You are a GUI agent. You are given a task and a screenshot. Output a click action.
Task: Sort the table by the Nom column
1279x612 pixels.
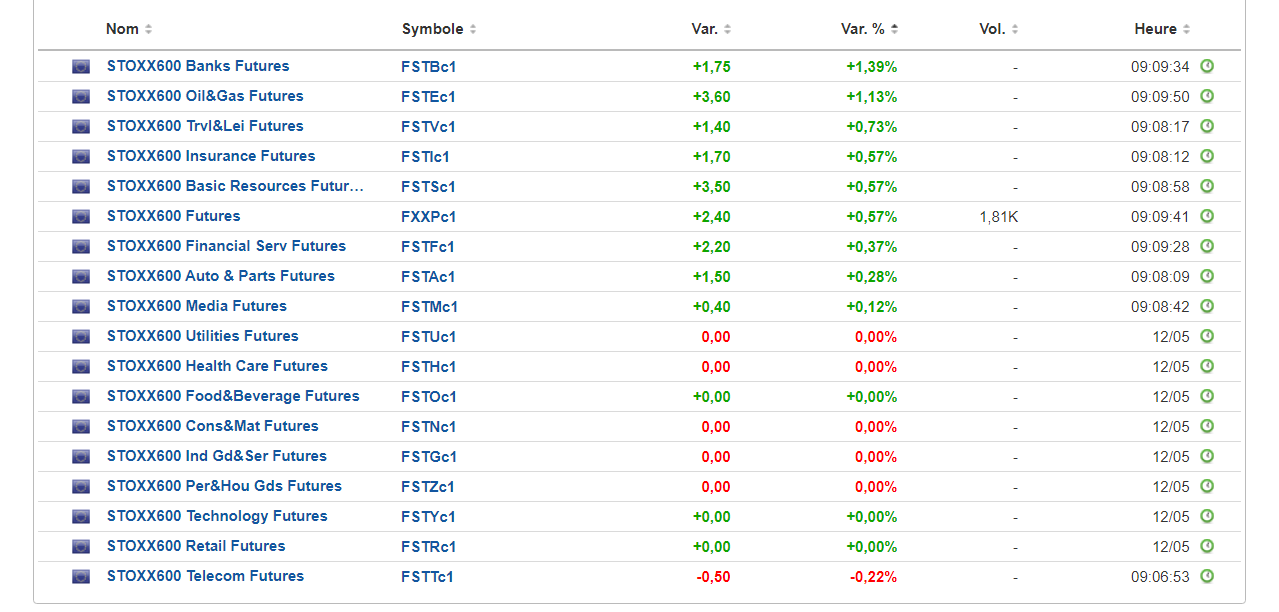128,29
